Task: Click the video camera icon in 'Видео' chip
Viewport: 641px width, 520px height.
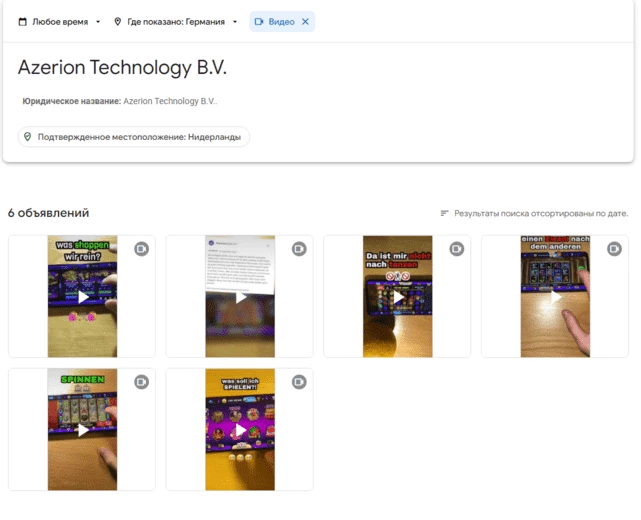Action: [259, 22]
